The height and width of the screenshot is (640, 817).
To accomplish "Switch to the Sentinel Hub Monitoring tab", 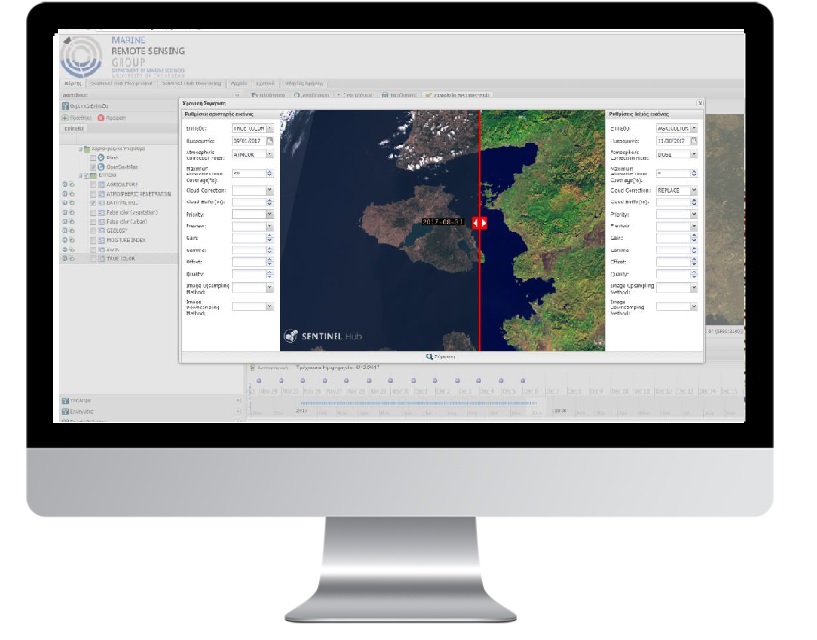I will coord(191,83).
